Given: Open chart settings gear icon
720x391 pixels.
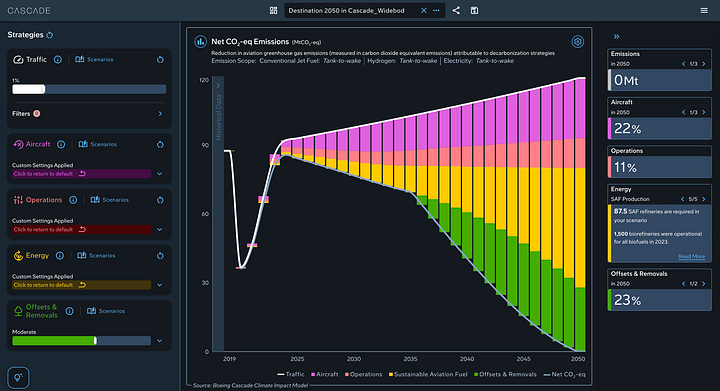Looking at the screenshot, I should 578,42.
